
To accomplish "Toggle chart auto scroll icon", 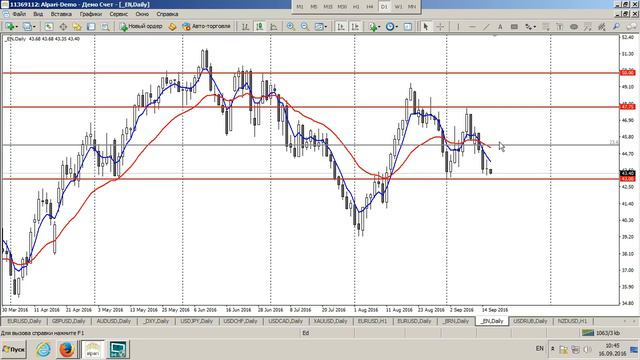I will [341, 27].
